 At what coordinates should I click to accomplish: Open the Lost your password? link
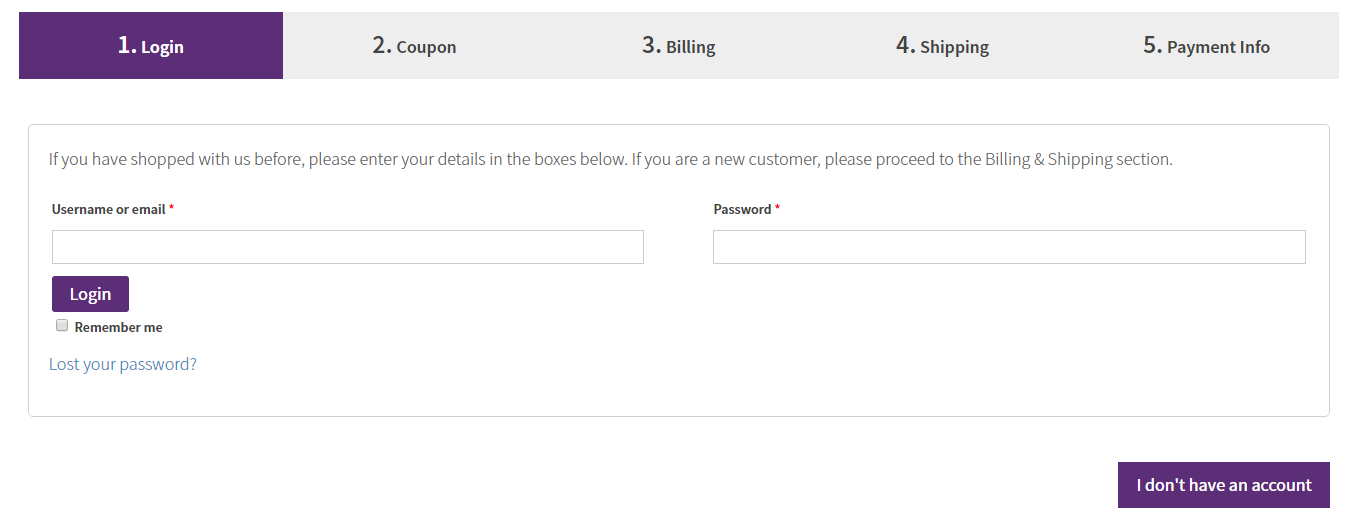pos(123,364)
